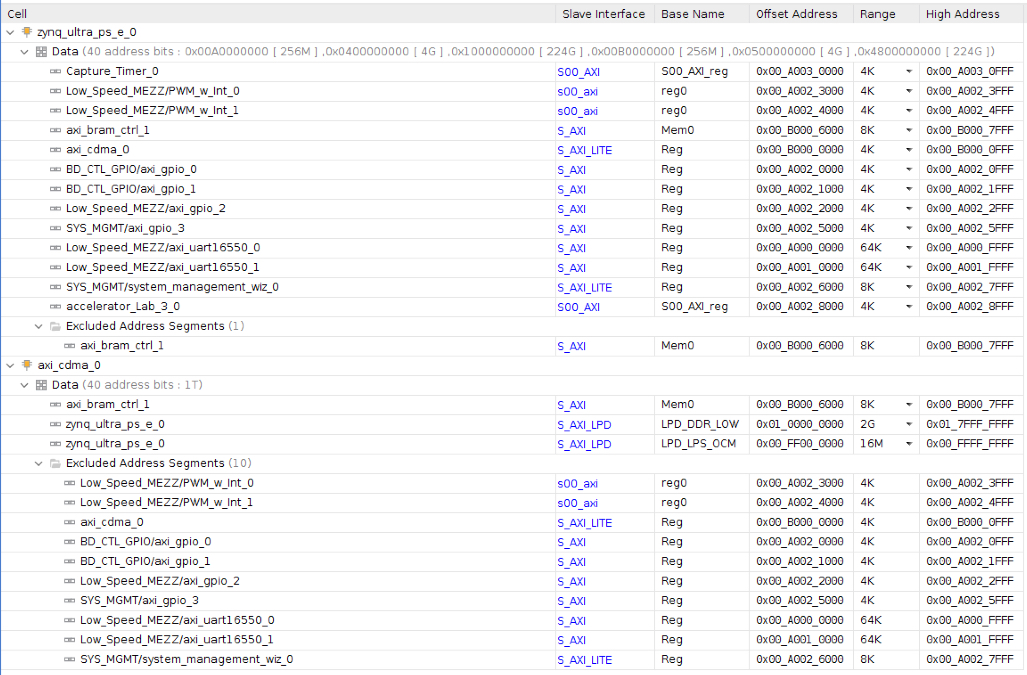Collapse the zynq_ultra_ps_e_0 tree node
The image size is (1027, 675).
[x=11, y=32]
